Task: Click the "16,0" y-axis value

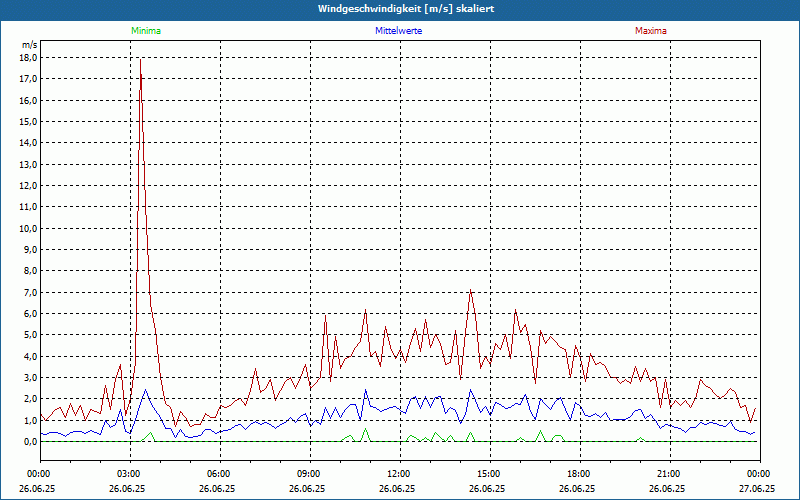Action: pyautogui.click(x=29, y=101)
